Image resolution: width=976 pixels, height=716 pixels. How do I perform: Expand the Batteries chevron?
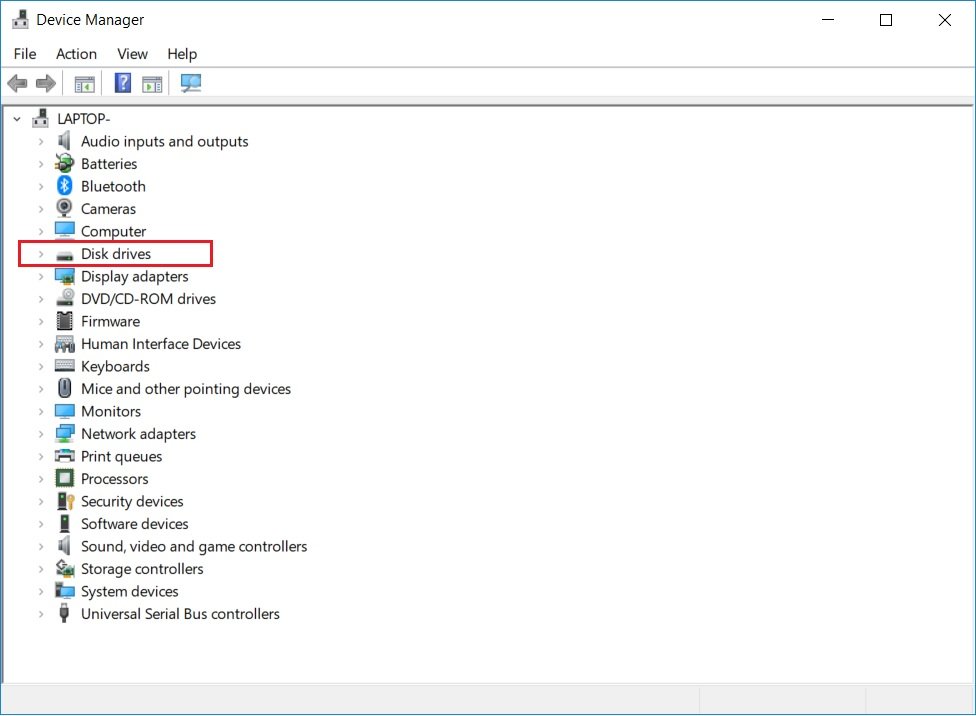point(40,164)
